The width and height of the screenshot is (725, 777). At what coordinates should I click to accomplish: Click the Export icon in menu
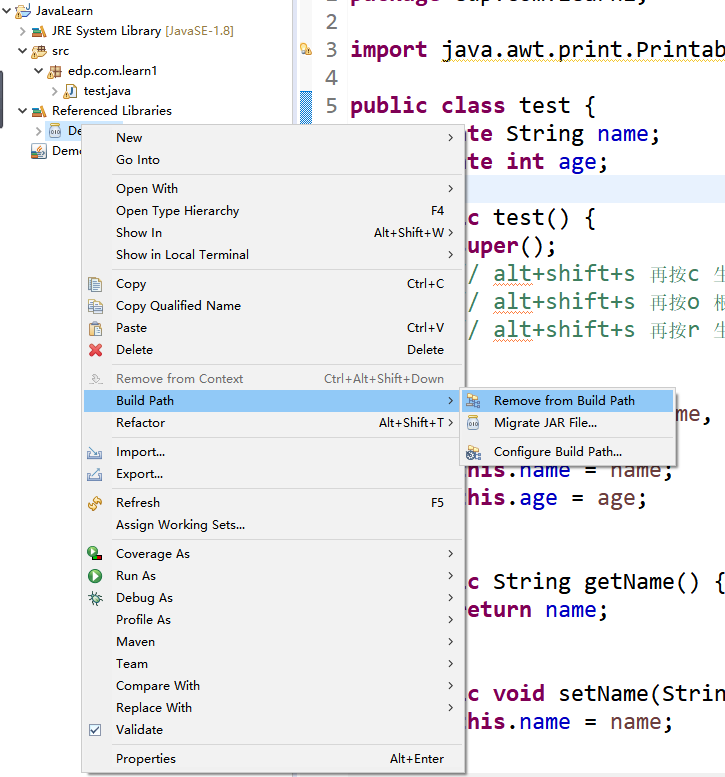[x=95, y=474]
